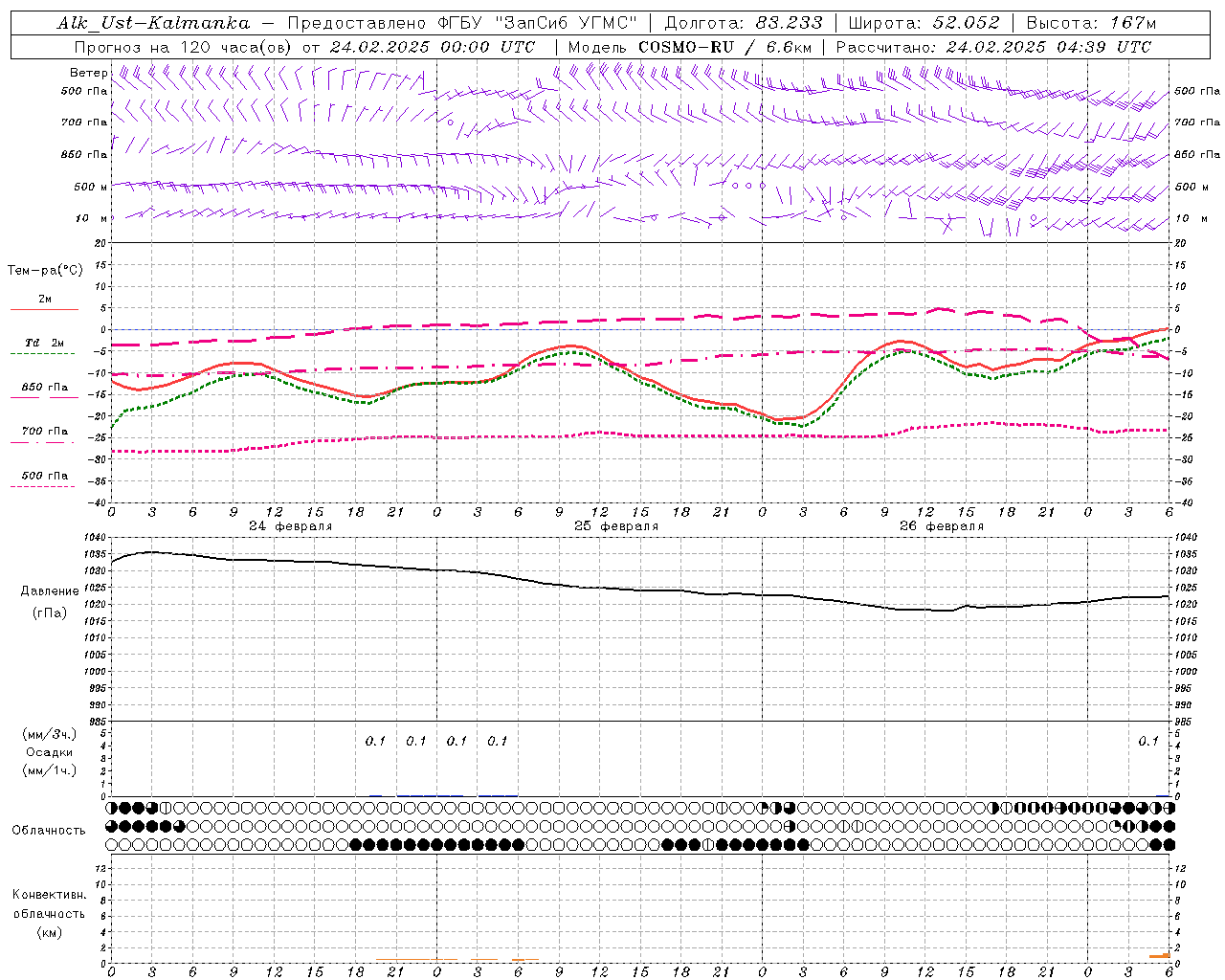1225x980 pixels.
Task: Click the Td 2м dew point legend entry
Action: (x=45, y=343)
